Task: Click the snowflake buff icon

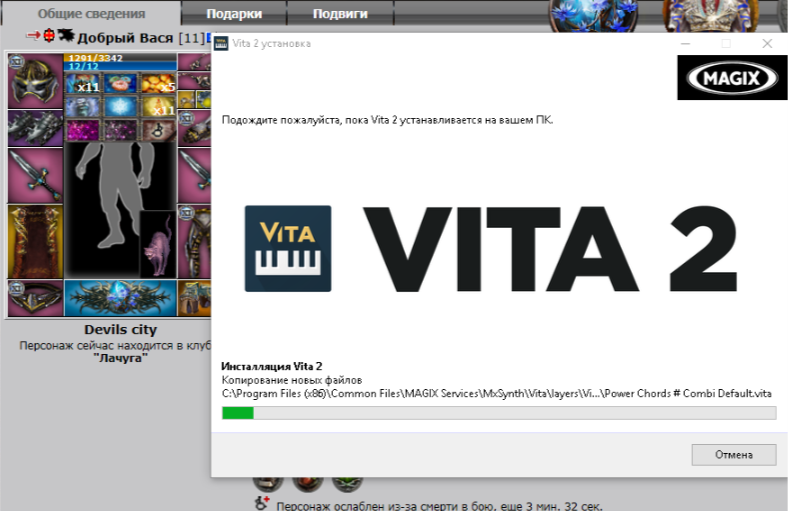Action: point(121,107)
